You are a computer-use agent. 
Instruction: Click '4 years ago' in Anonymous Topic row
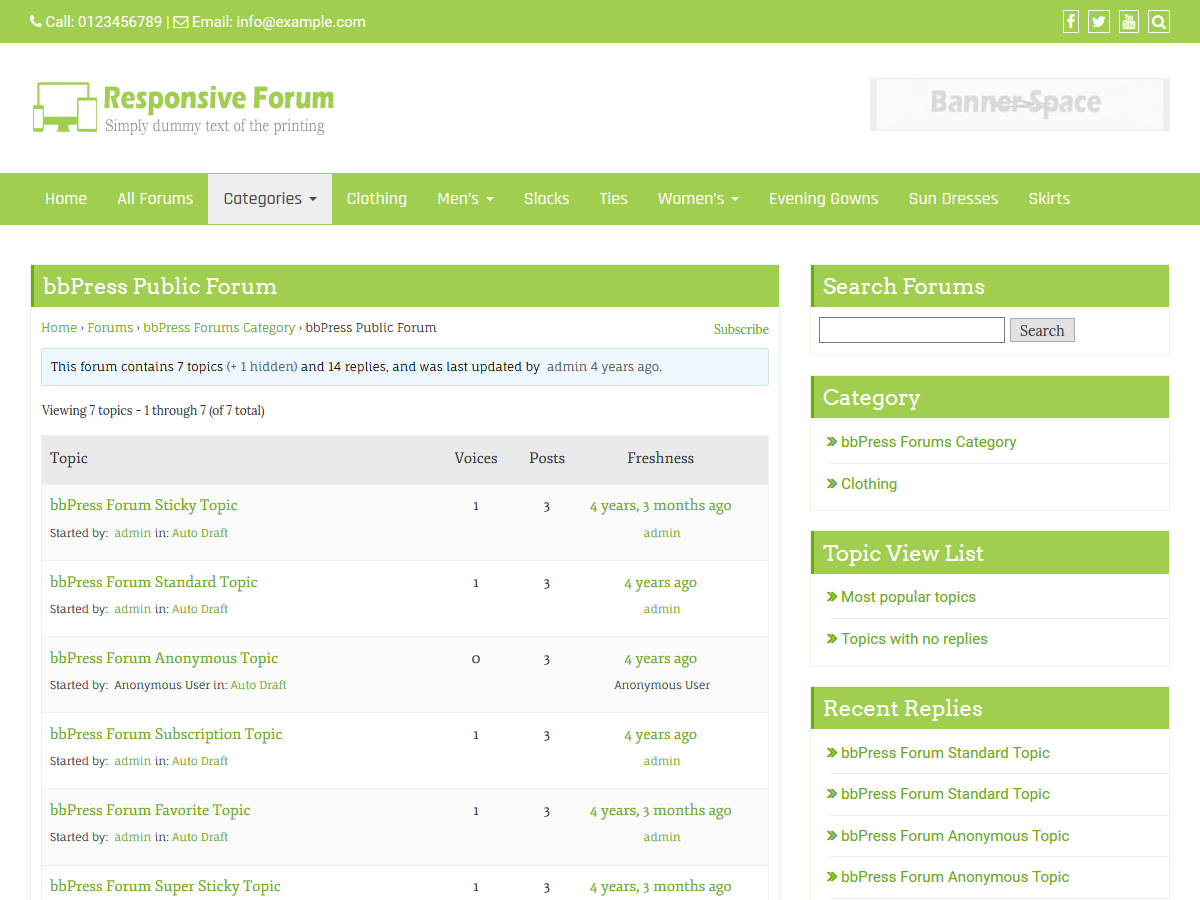[660, 659]
